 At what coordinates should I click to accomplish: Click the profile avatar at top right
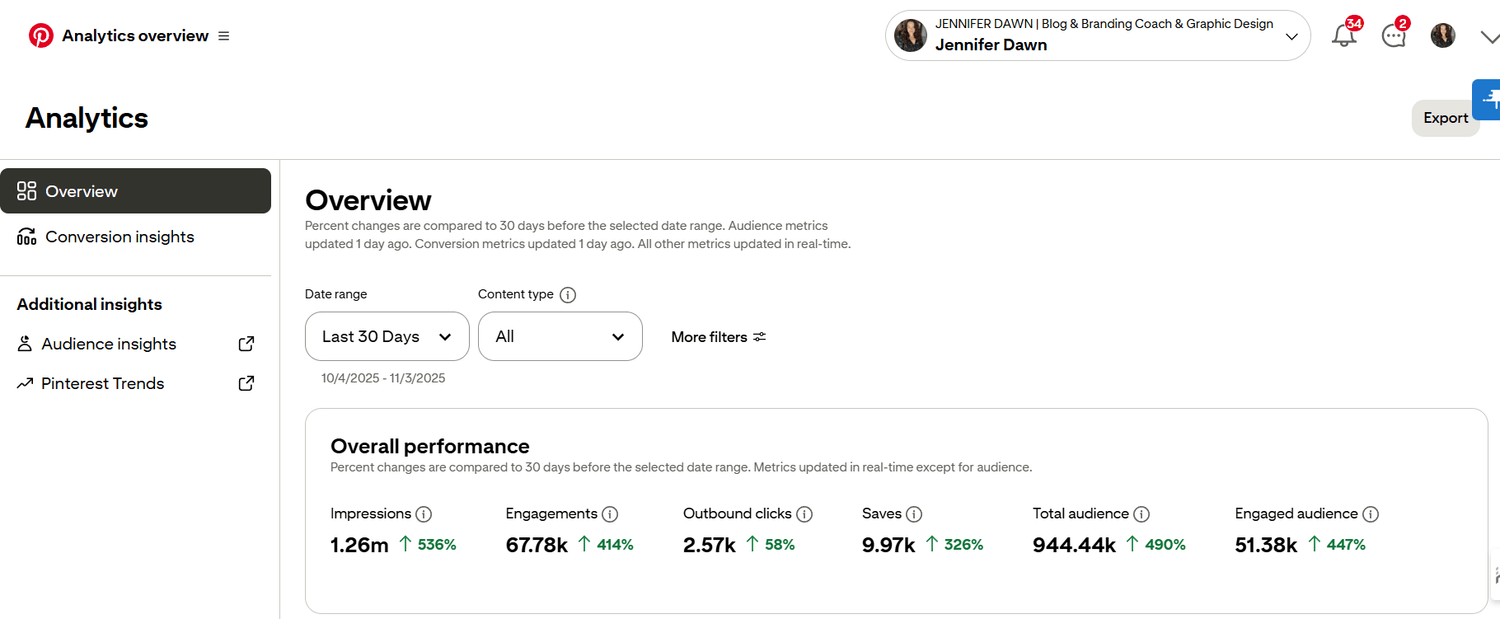pyautogui.click(x=1442, y=36)
